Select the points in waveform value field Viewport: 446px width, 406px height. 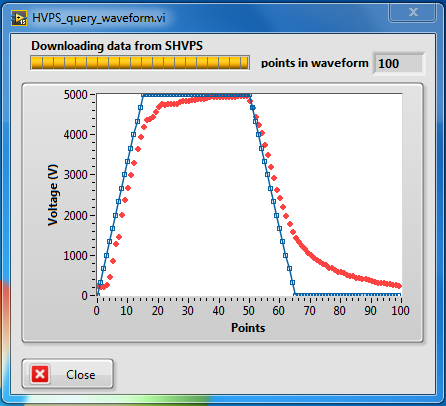pos(398,63)
